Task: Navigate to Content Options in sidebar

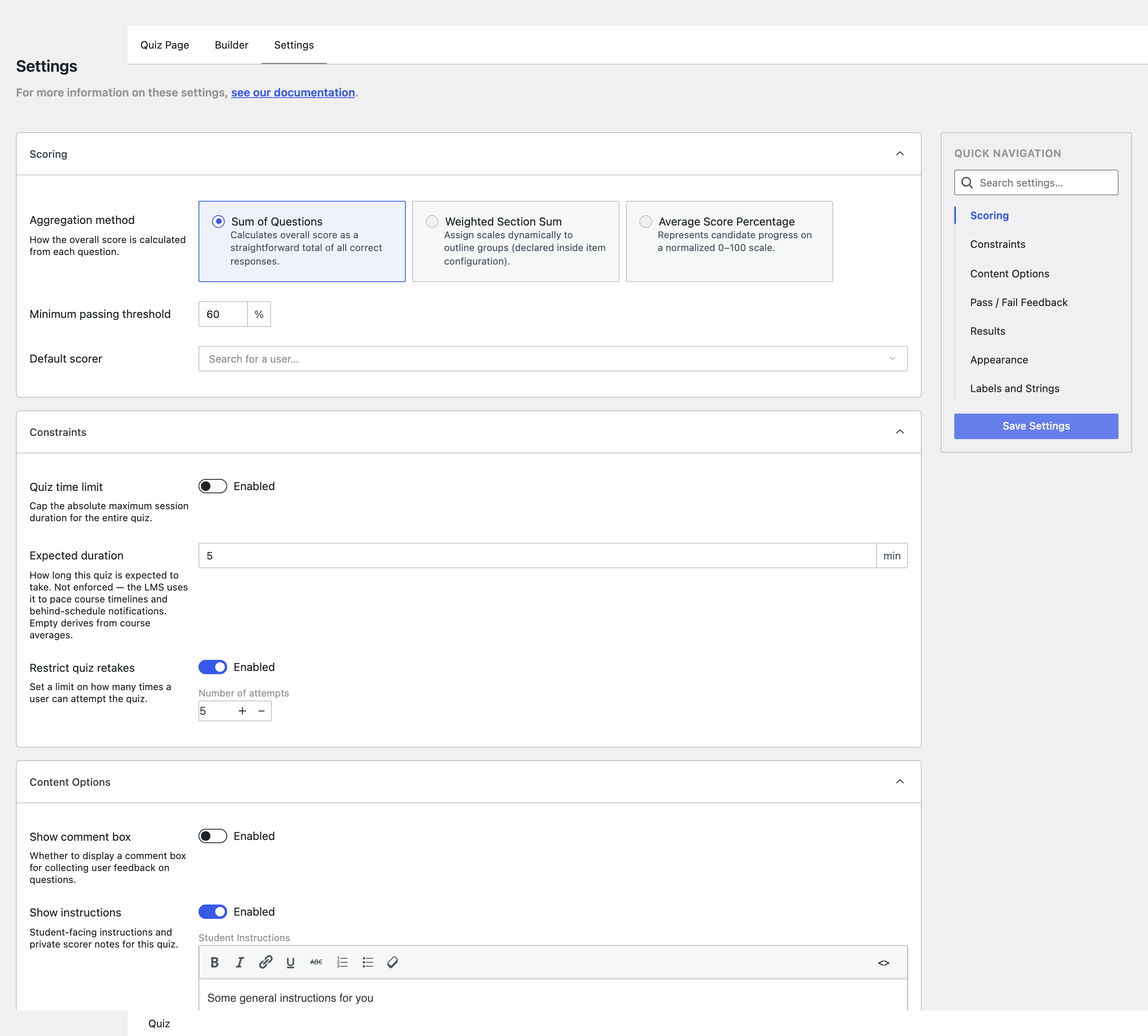Action: (1009, 274)
